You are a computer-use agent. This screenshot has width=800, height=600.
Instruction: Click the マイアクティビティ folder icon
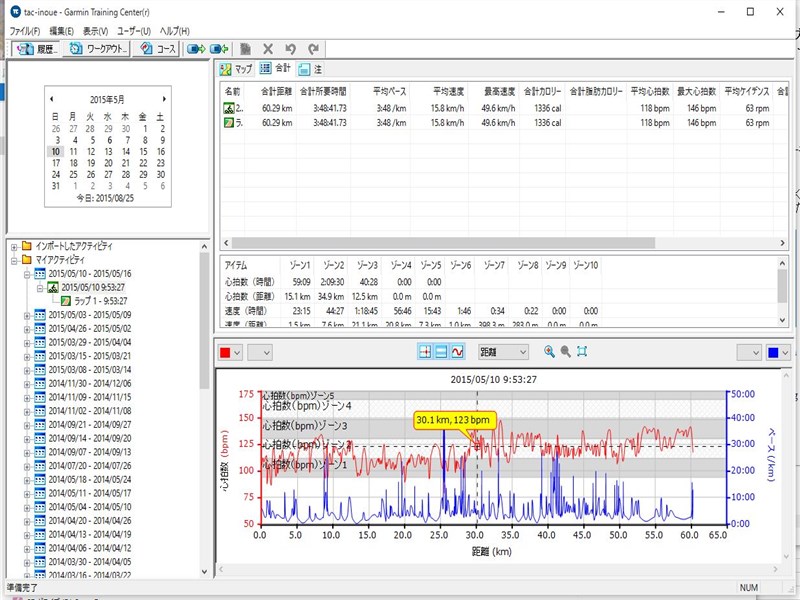(27, 260)
